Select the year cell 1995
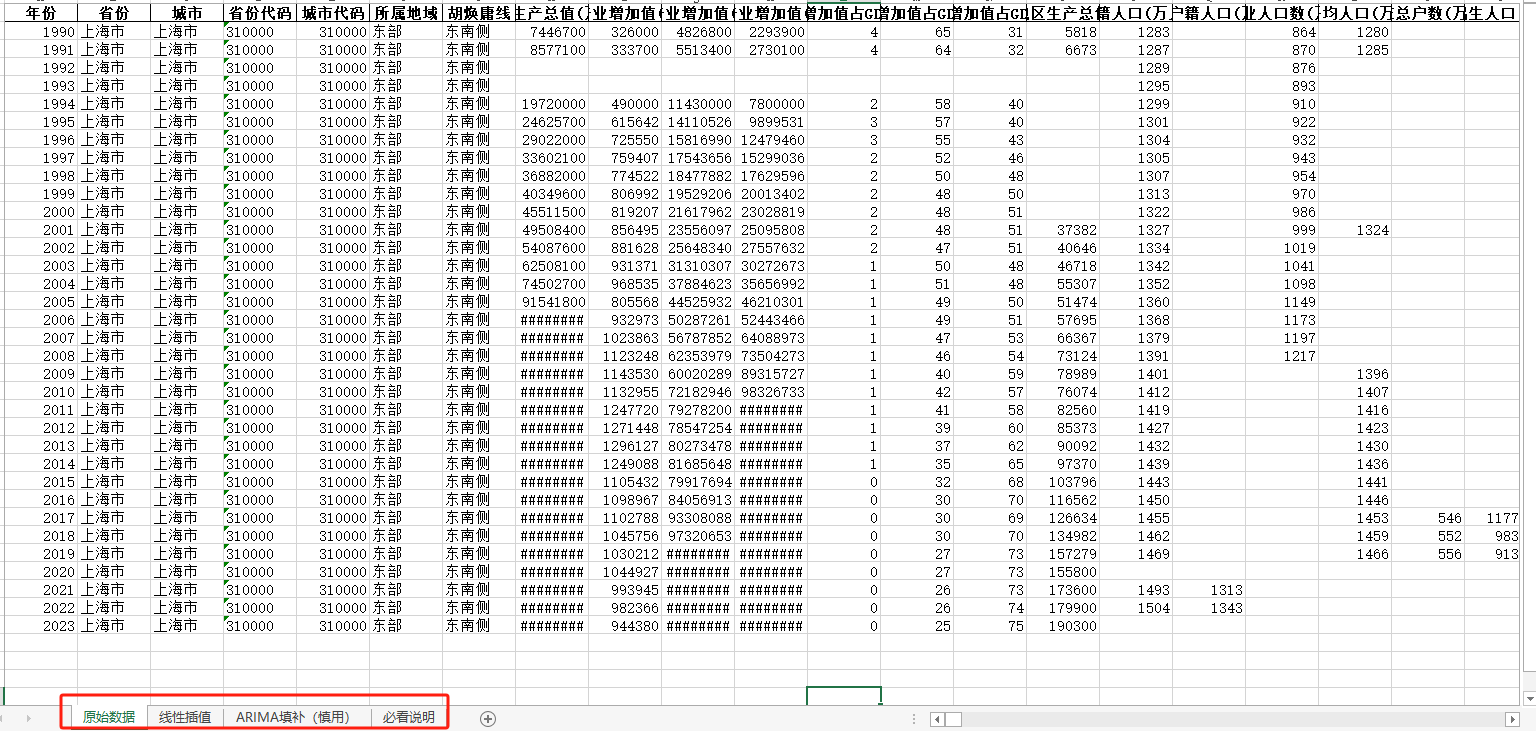 (41, 122)
